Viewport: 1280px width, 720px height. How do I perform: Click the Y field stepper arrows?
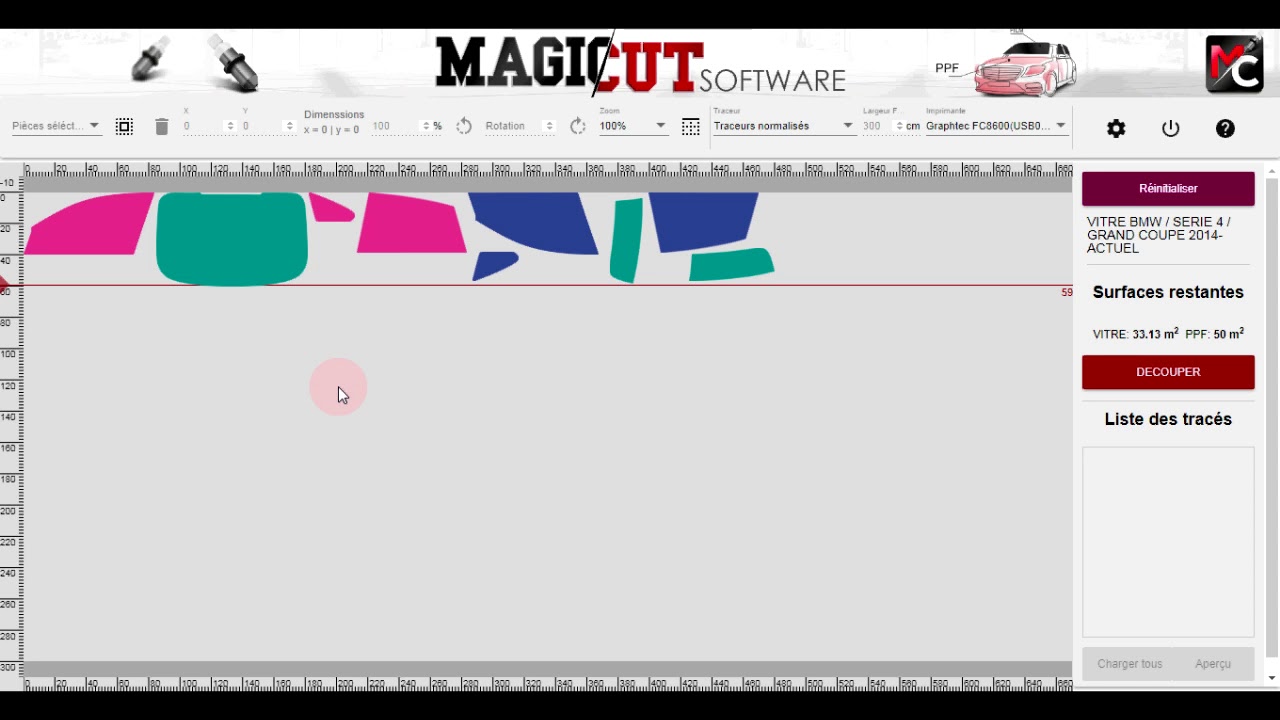click(290, 126)
